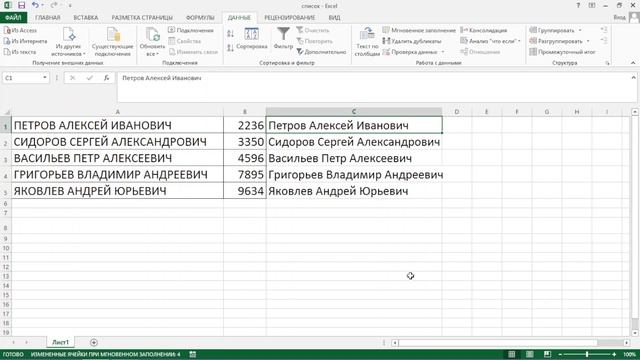
Task: Click the Подключения button
Action: coord(191,30)
